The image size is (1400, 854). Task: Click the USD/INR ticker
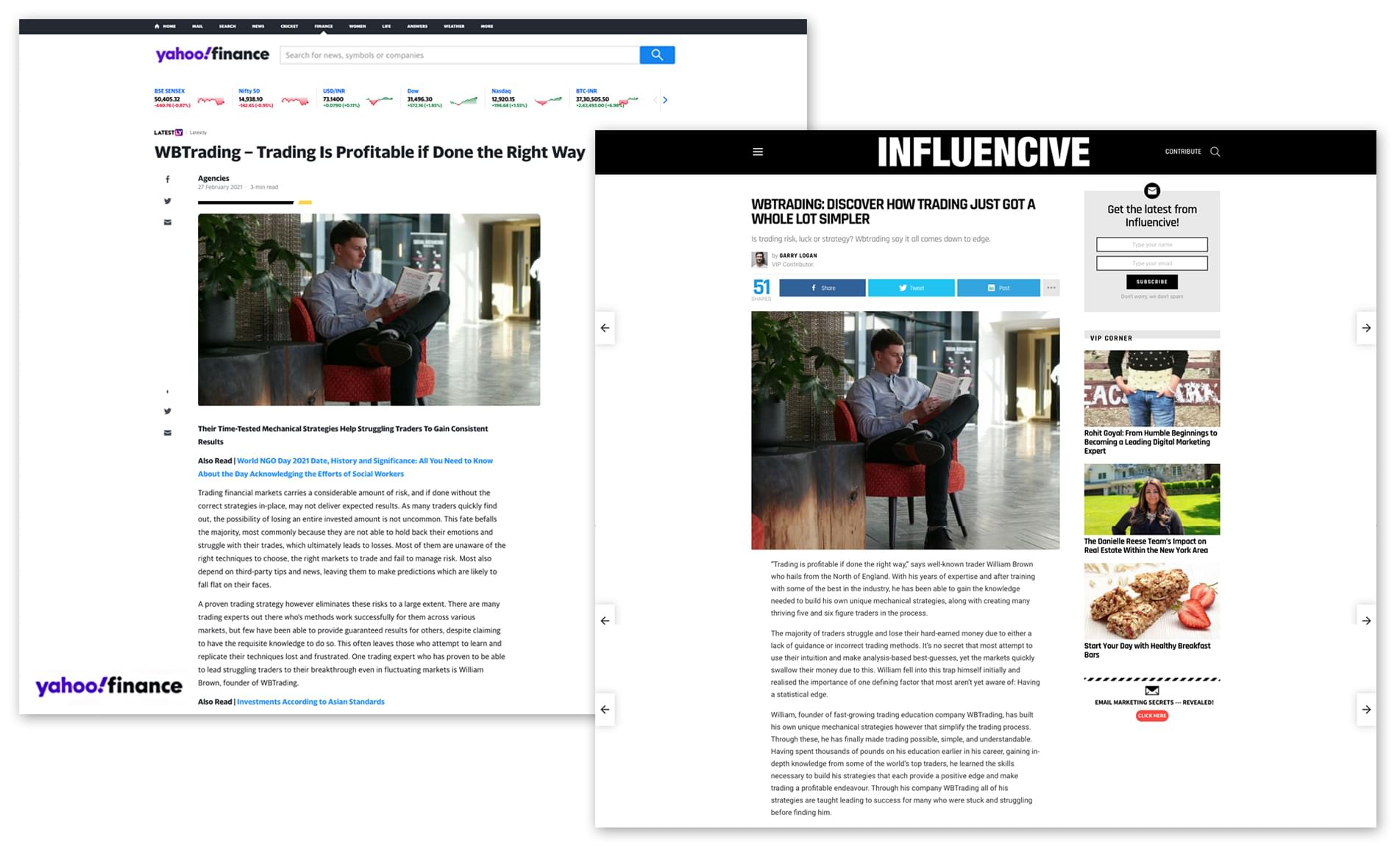click(x=358, y=99)
